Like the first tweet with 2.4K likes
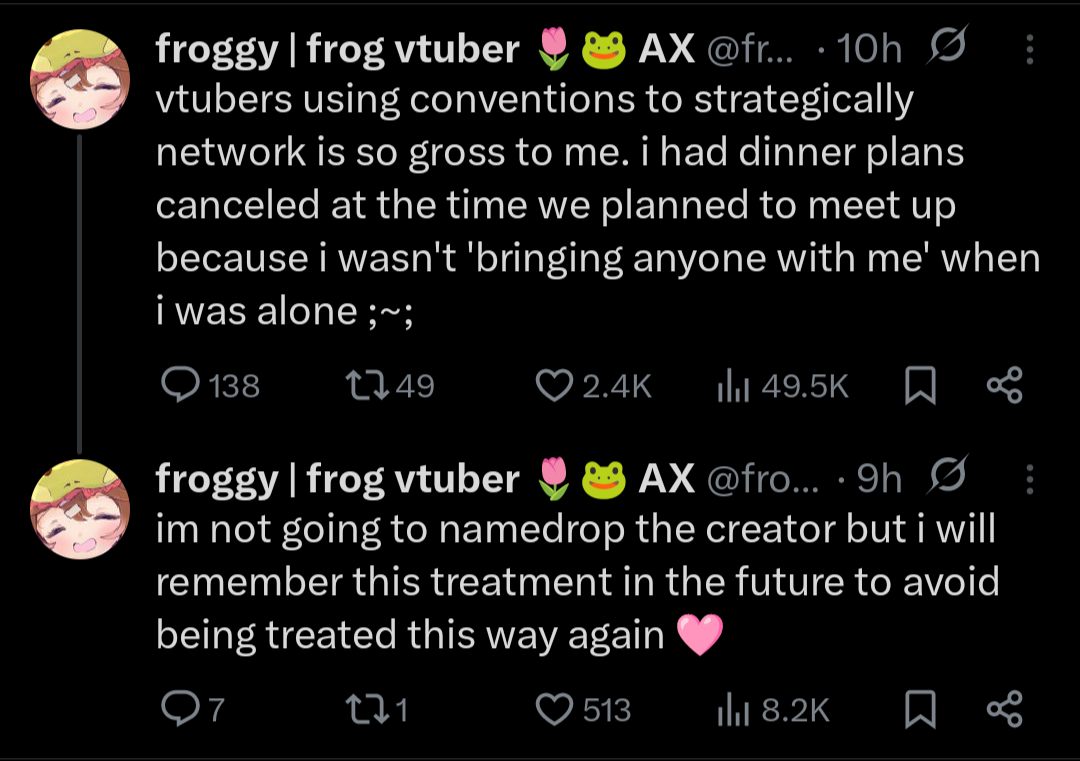Image resolution: width=1080 pixels, height=761 pixels. (x=554, y=386)
